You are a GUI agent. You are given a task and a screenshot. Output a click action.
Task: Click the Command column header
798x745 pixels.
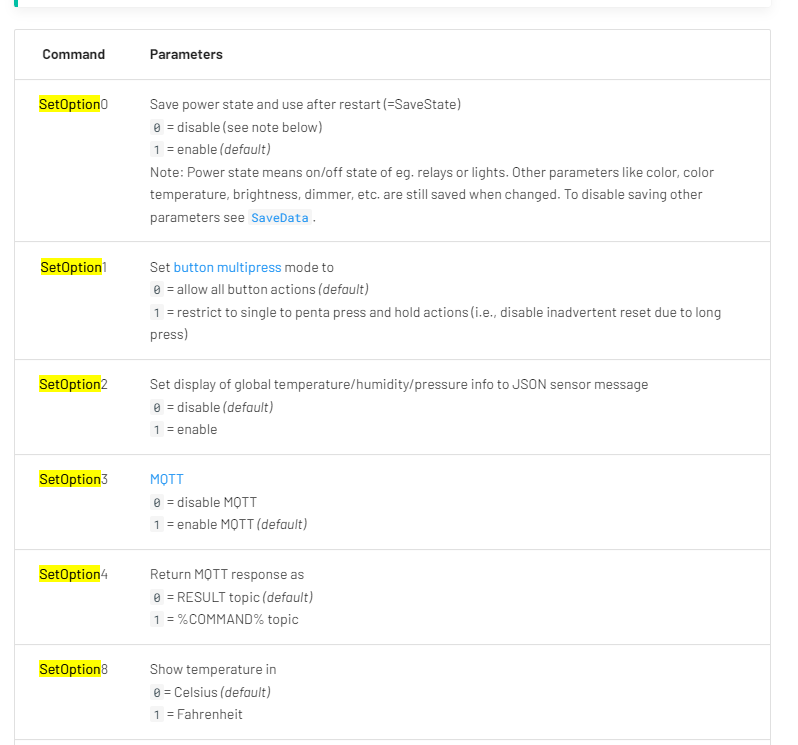click(73, 54)
